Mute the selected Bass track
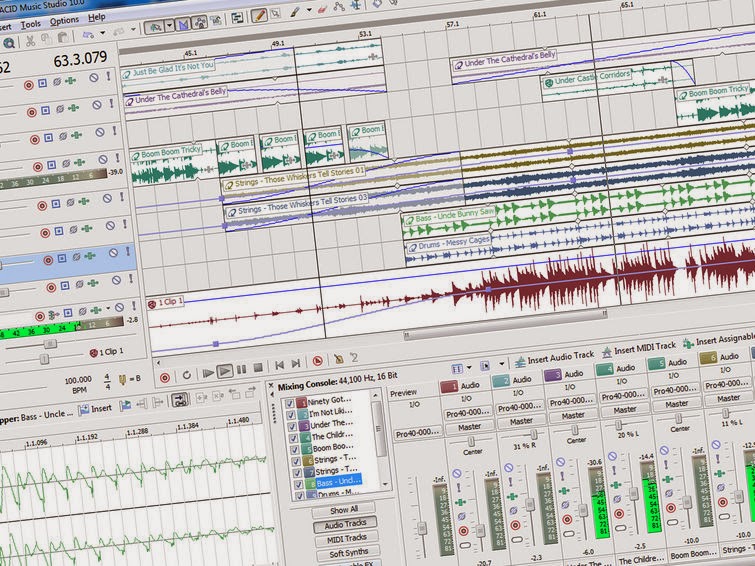 click(113, 253)
